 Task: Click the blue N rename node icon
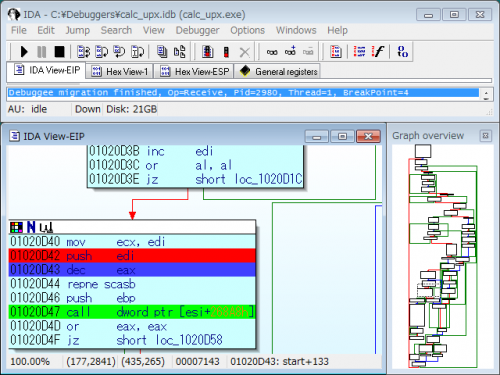[x=31, y=227]
